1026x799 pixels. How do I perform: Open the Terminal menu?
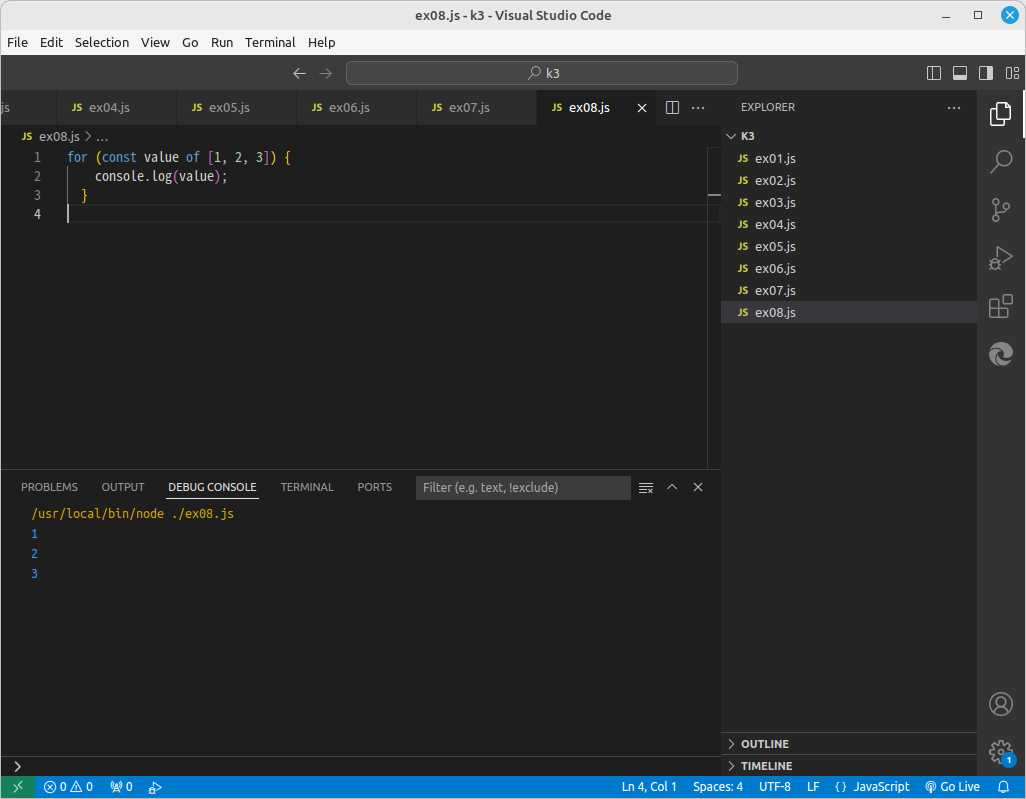pyautogui.click(x=270, y=43)
